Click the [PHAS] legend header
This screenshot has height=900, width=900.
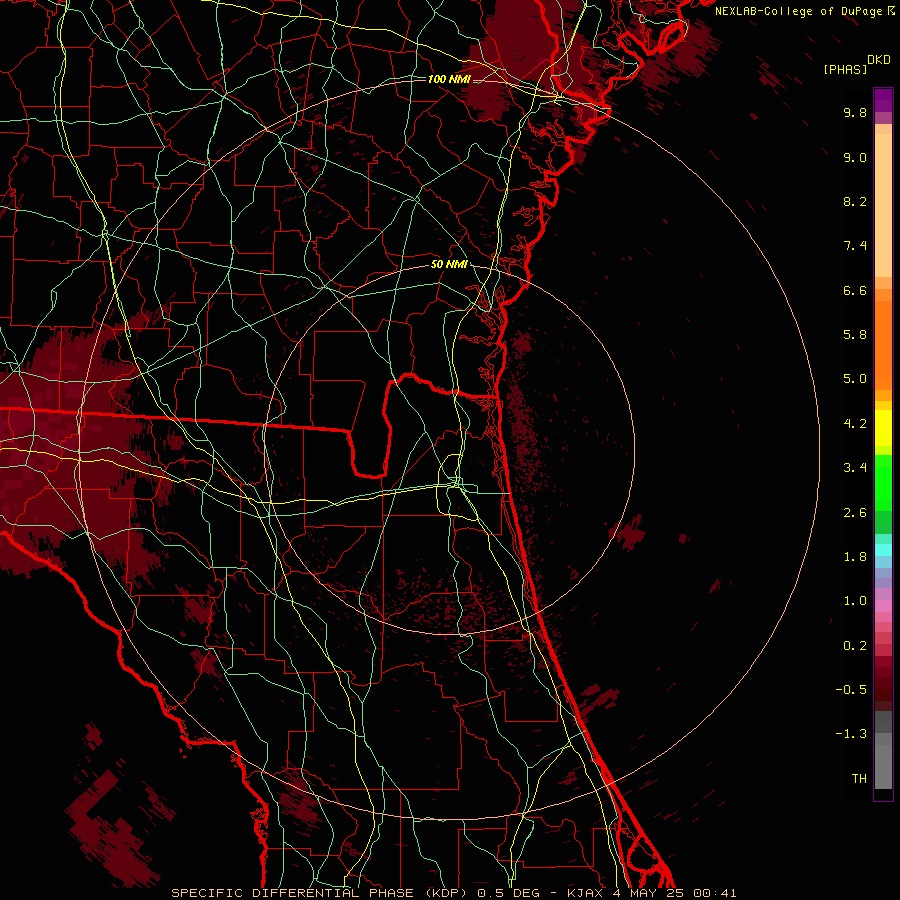(845, 69)
